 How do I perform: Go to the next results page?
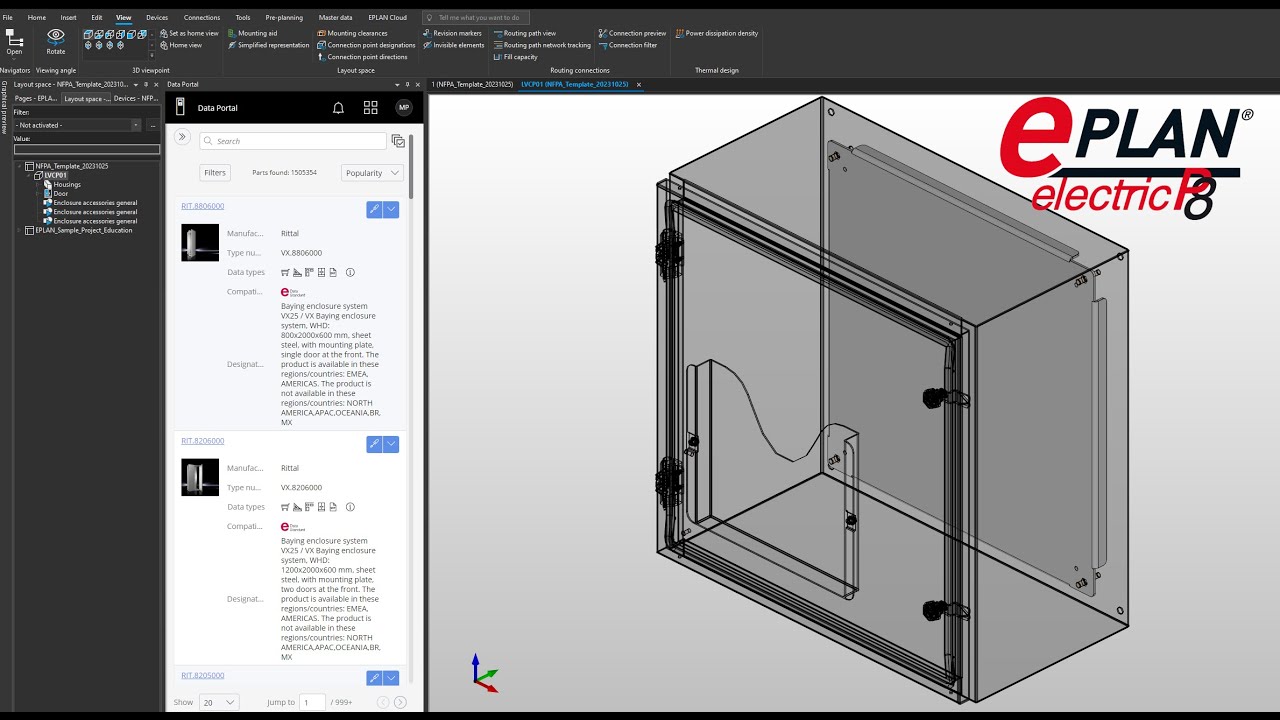pos(400,702)
